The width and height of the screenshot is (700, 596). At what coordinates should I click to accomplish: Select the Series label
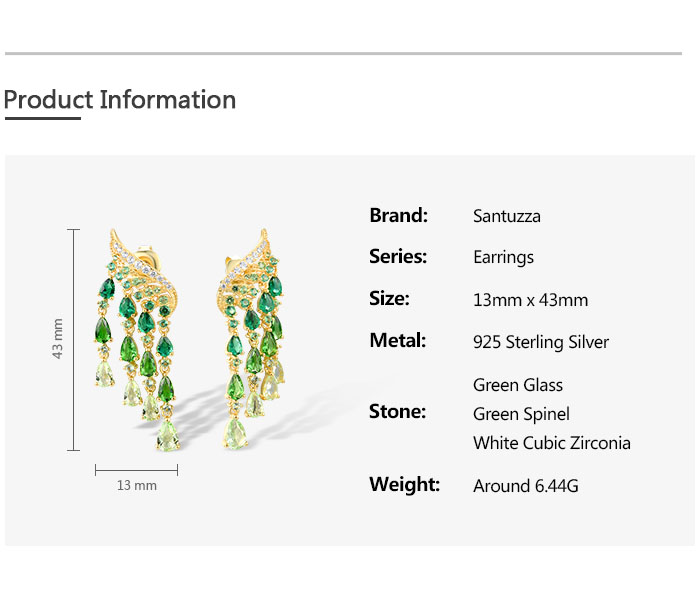[398, 257]
